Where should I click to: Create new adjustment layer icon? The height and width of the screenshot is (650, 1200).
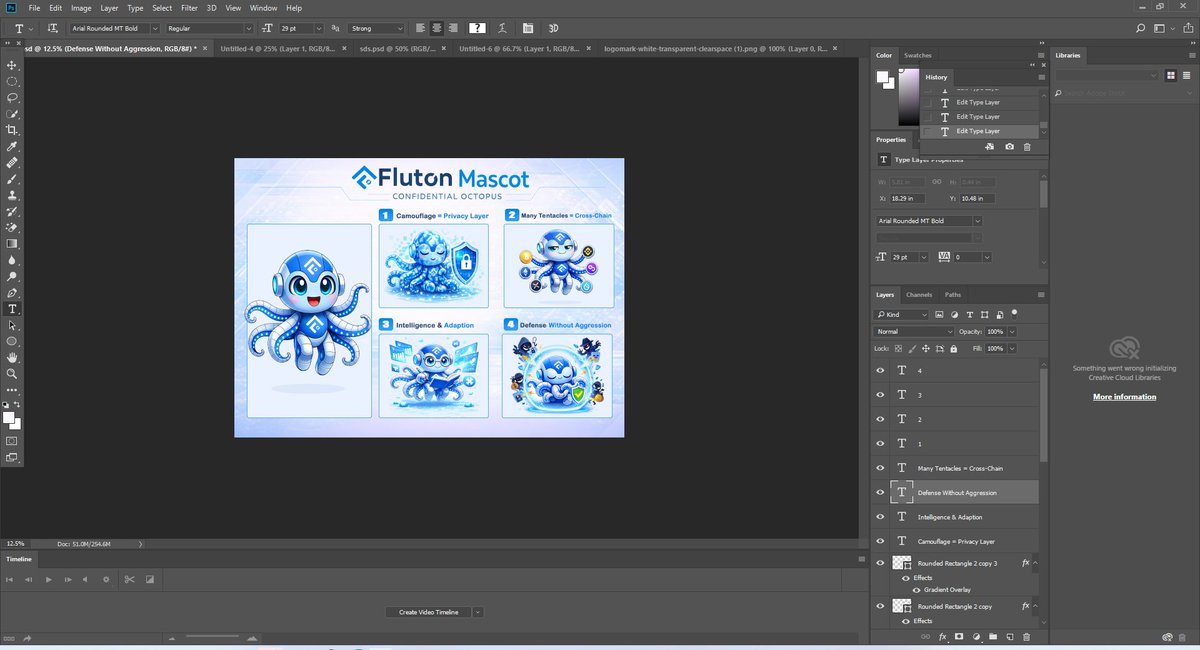[x=976, y=636]
